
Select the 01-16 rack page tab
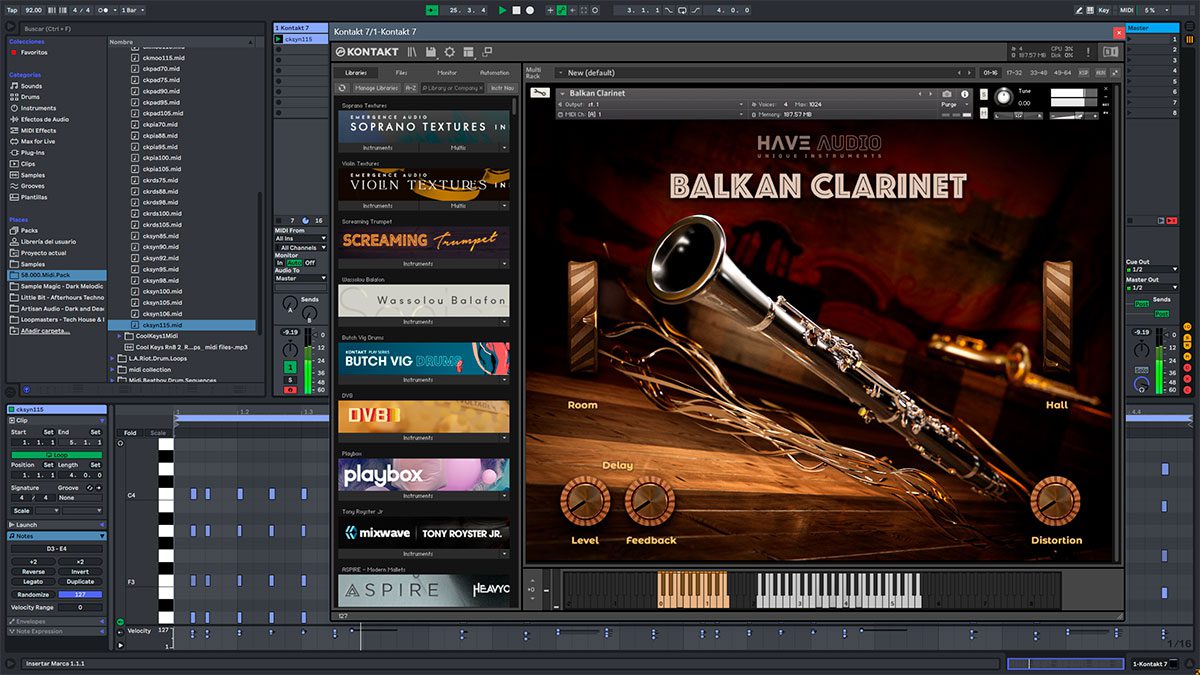(x=990, y=73)
